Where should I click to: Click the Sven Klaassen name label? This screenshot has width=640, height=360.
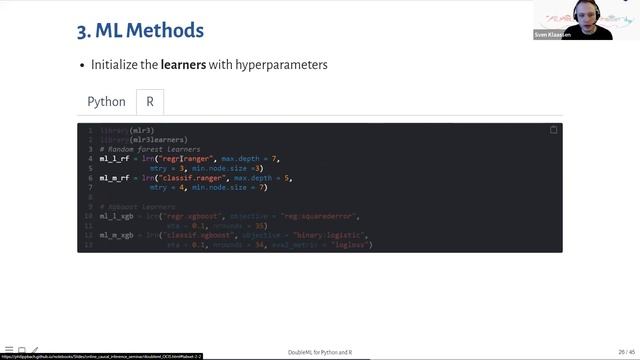pos(552,35)
